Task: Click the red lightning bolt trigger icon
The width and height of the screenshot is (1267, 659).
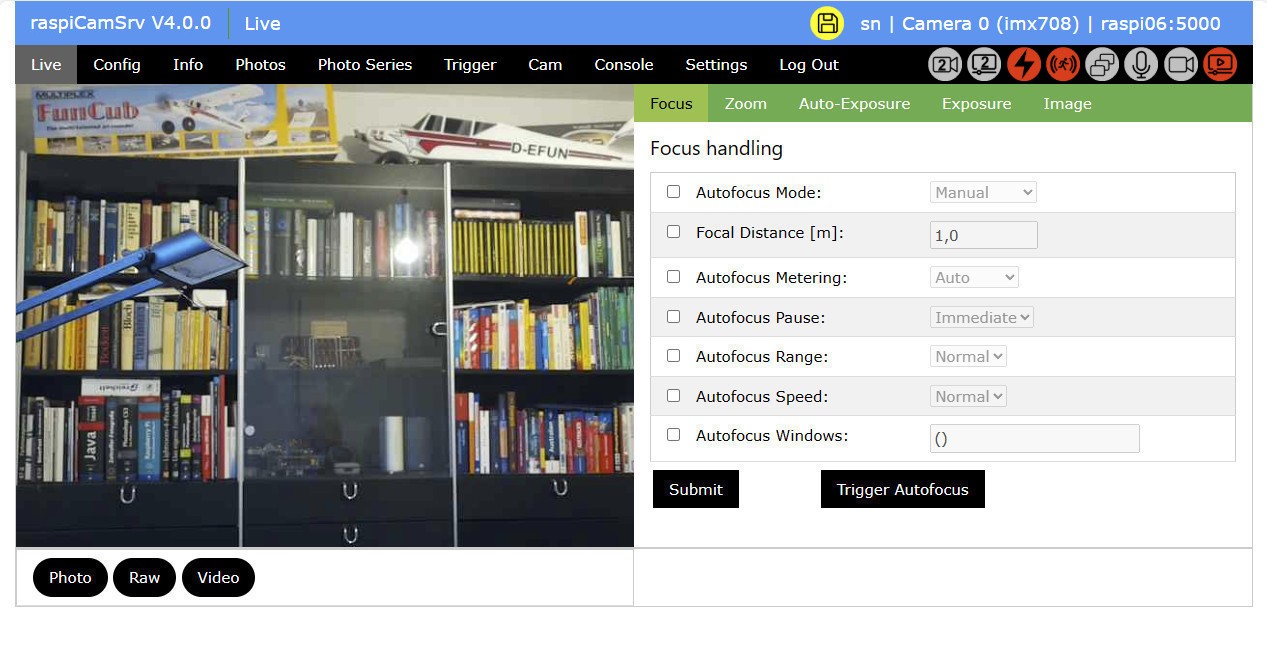Action: [x=1023, y=65]
